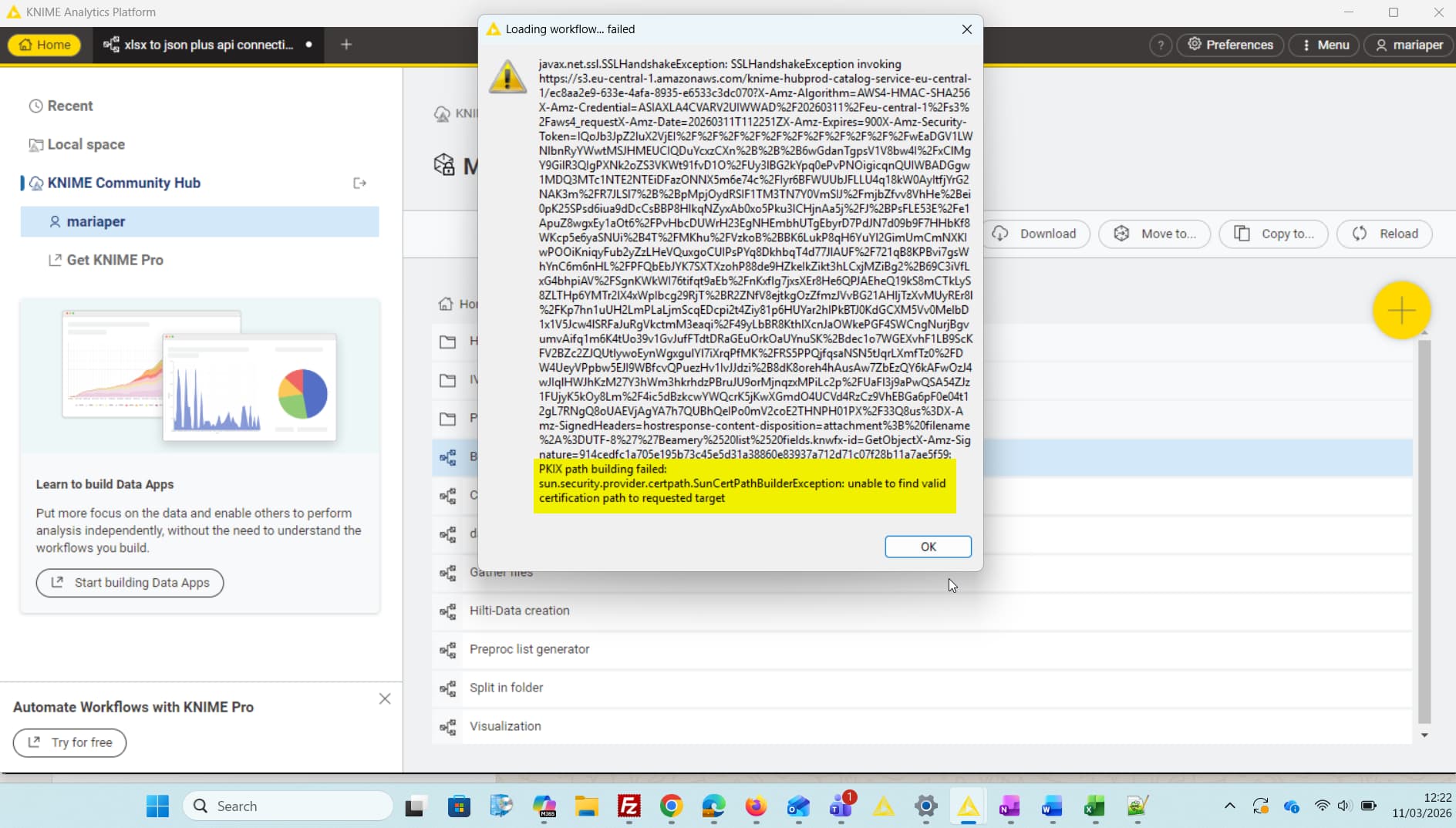
Task: Add a new tab with plus icon
Action: tap(346, 45)
